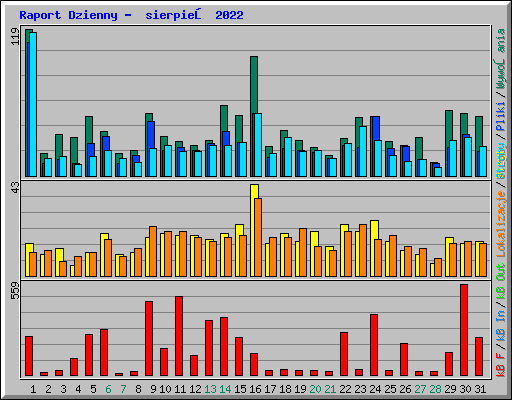Select day label '24' on the x-axis

(x=375, y=389)
